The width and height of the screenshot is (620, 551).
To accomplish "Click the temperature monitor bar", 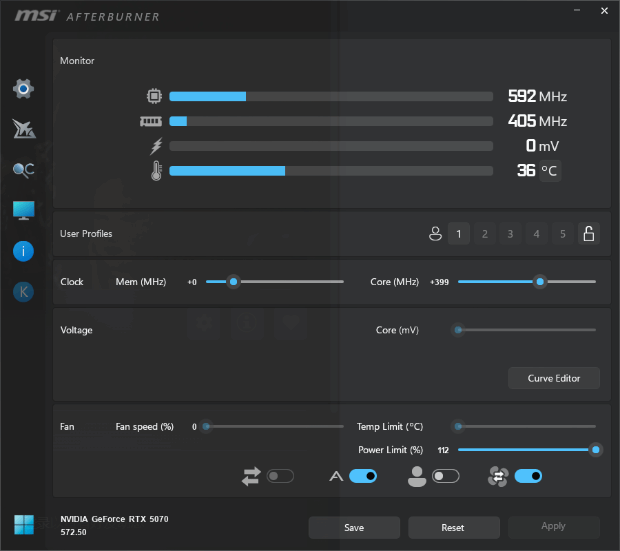I will click(x=331, y=171).
